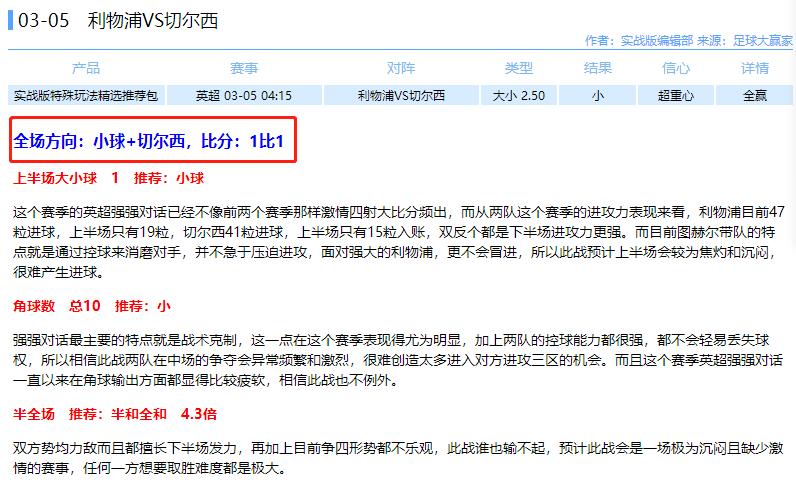Click the 类型 column header
This screenshot has width=796, height=482.
[519, 68]
